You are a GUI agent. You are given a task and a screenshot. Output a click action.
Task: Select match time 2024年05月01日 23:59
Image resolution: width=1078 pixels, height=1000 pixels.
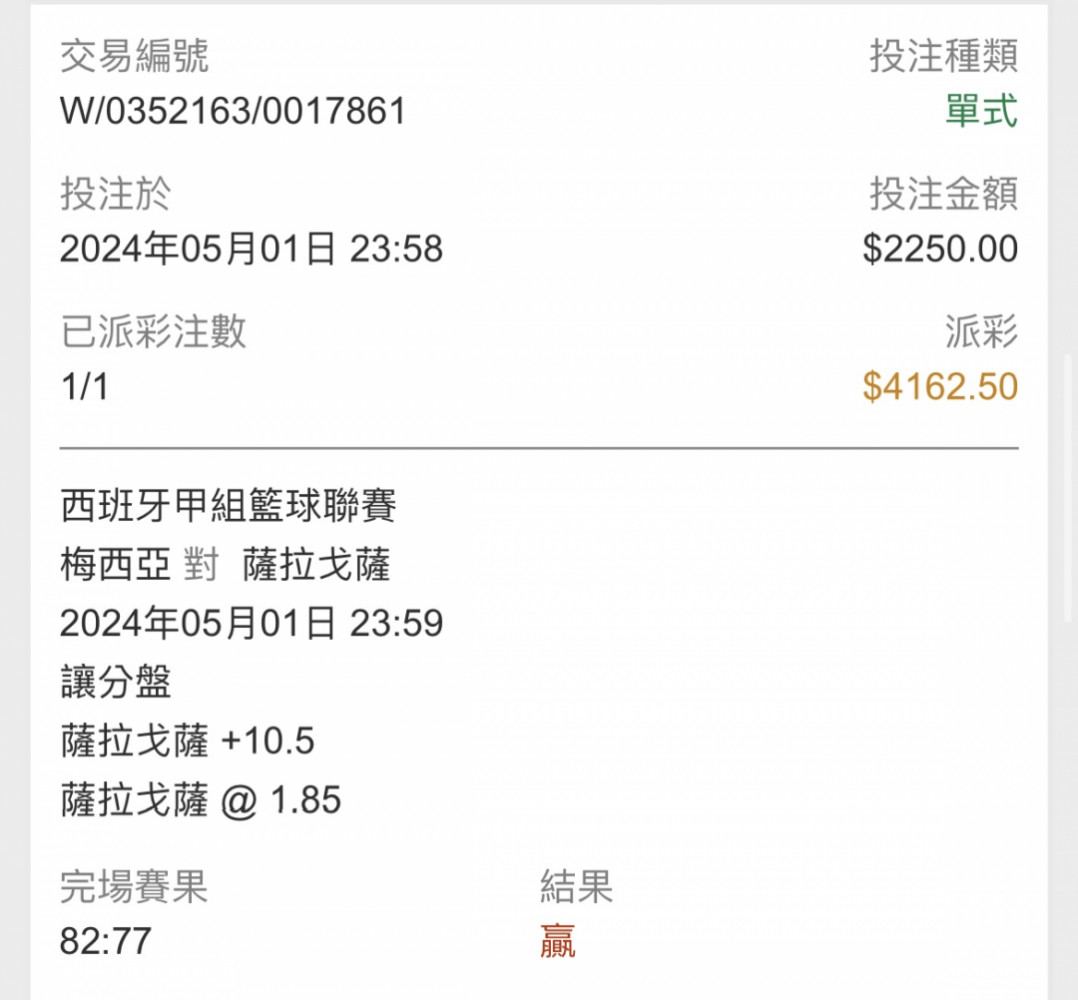[252, 623]
